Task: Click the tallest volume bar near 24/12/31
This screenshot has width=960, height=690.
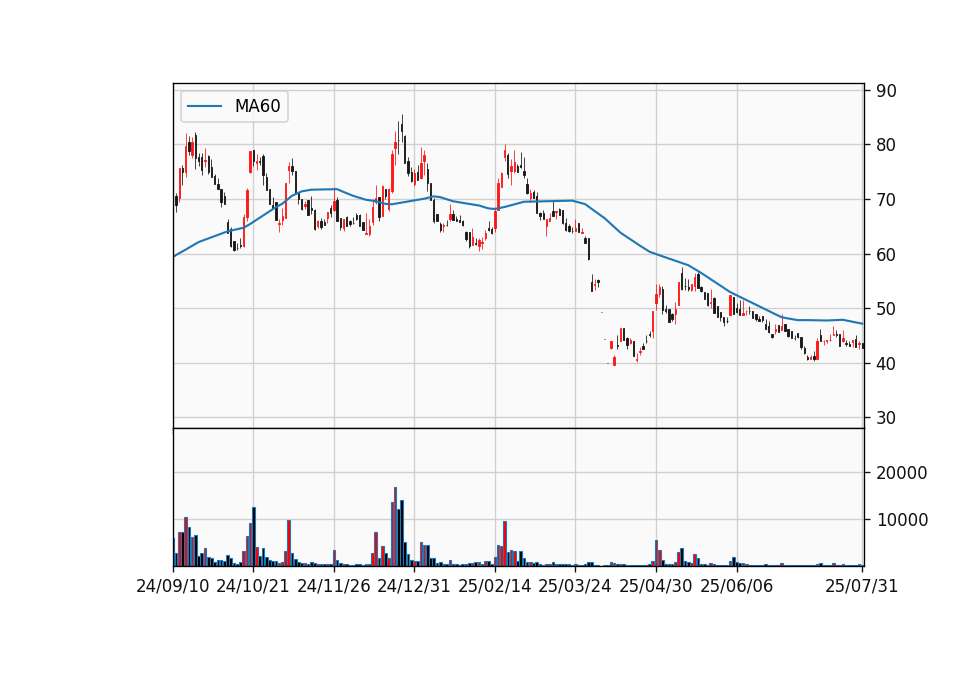Action: point(396,527)
